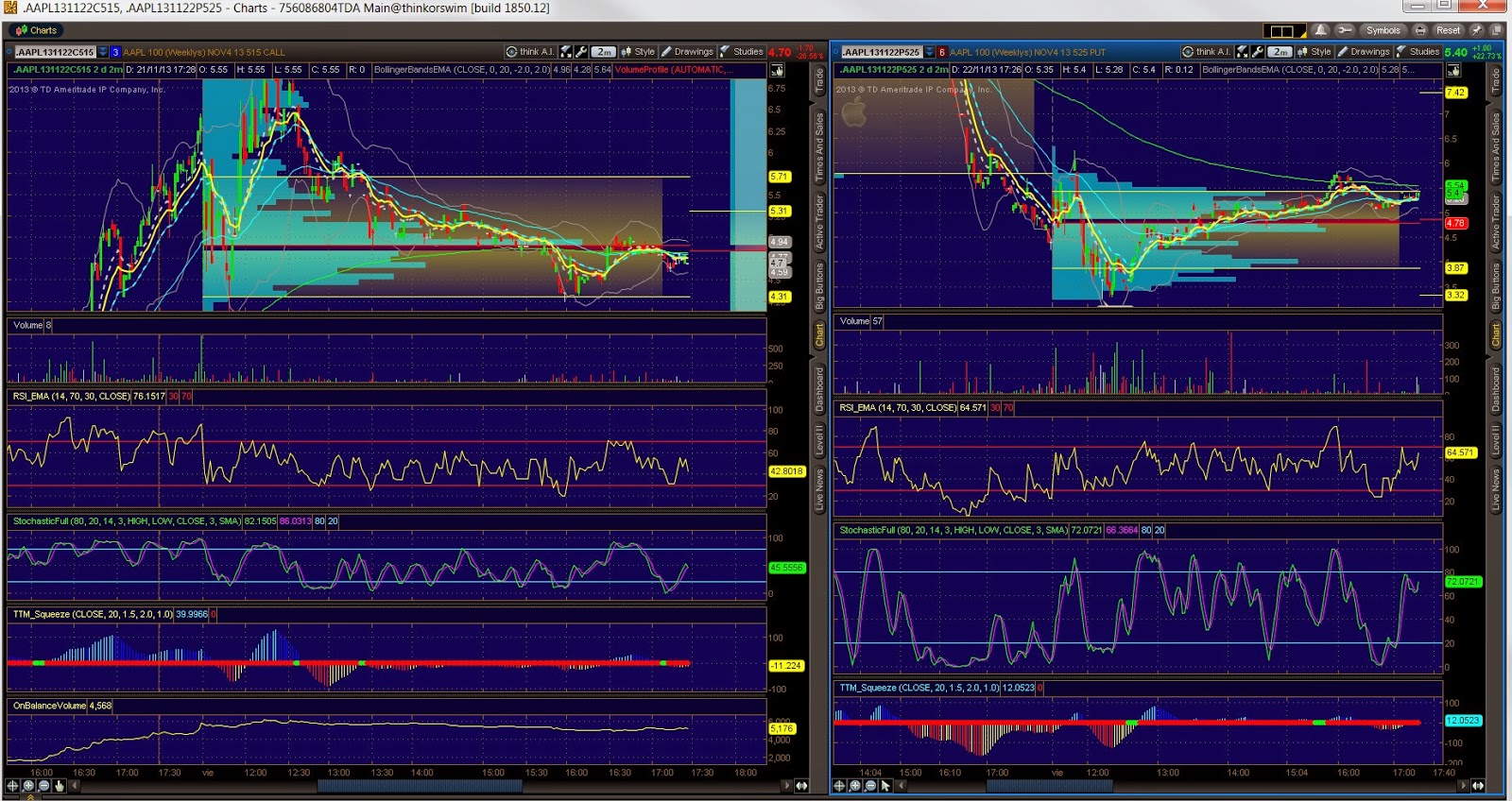Click the crosshair pan icon below left chart

click(13, 786)
